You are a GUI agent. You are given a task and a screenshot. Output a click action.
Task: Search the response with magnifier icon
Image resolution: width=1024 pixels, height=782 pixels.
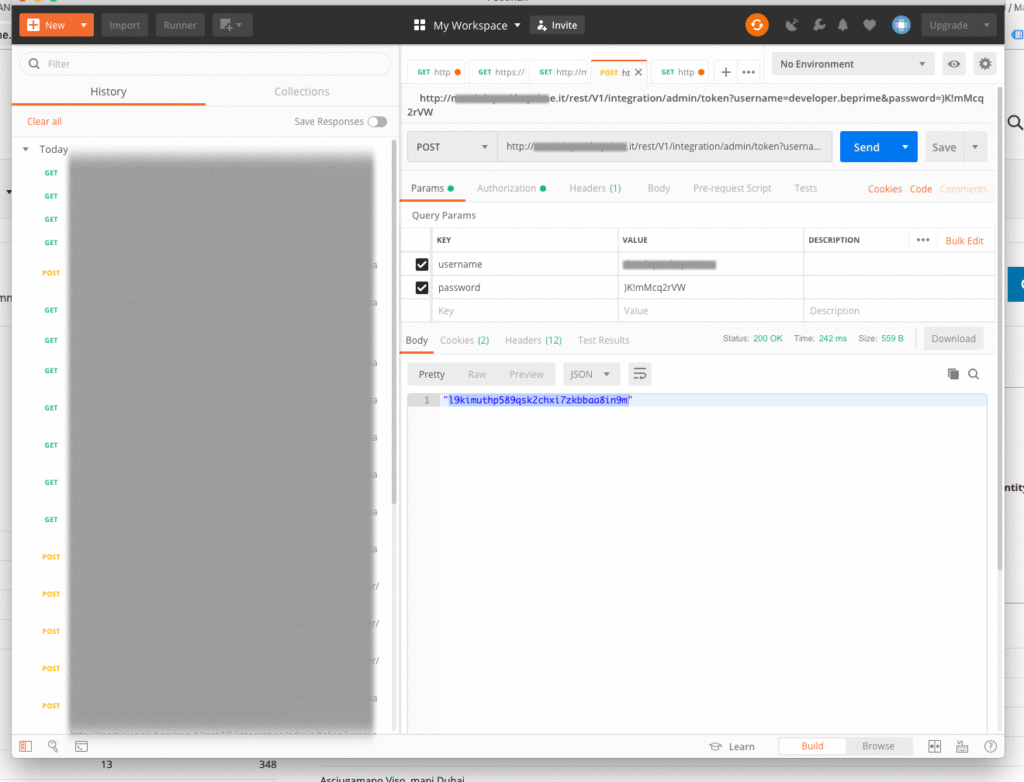click(973, 374)
